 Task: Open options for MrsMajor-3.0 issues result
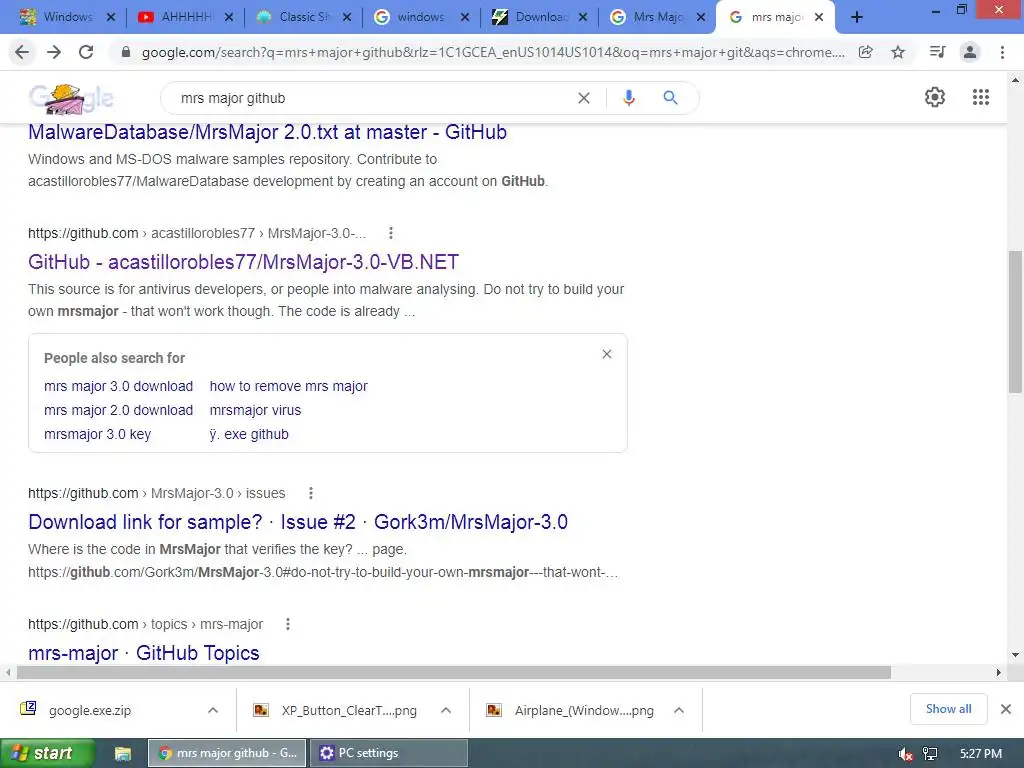click(311, 493)
